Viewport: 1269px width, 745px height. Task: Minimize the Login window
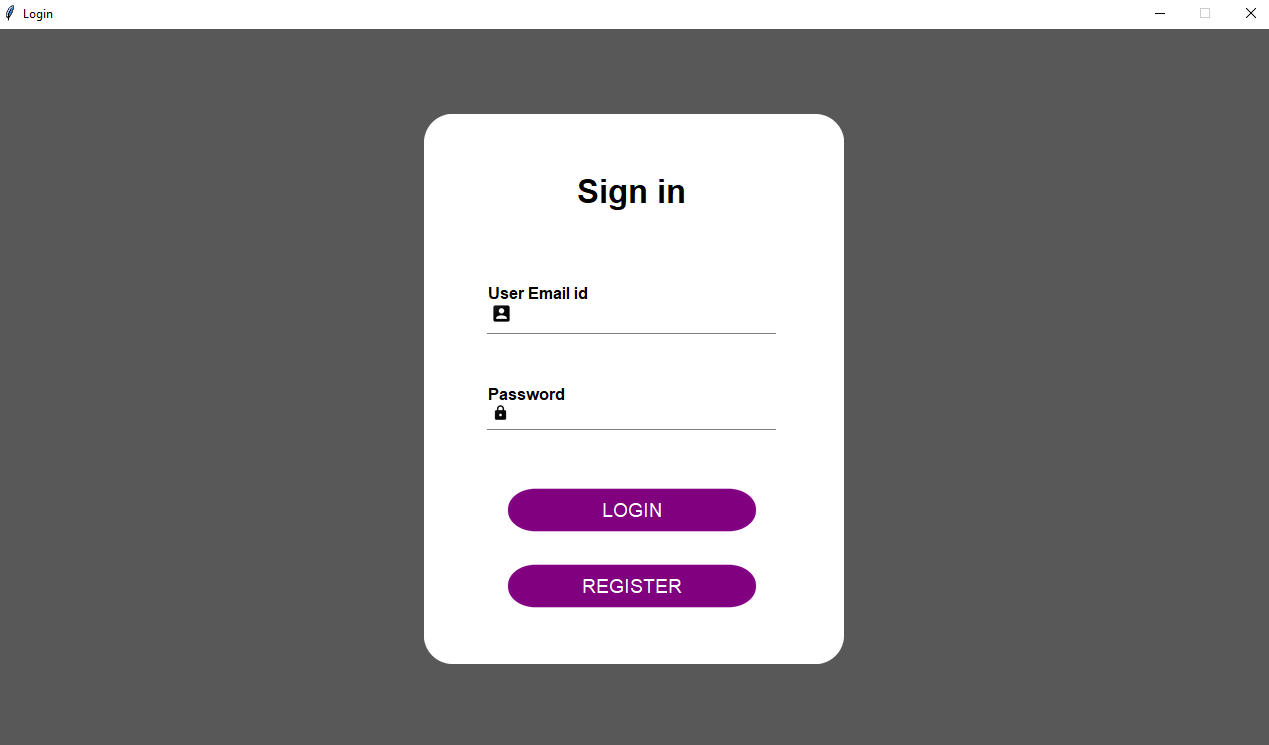coord(1159,13)
